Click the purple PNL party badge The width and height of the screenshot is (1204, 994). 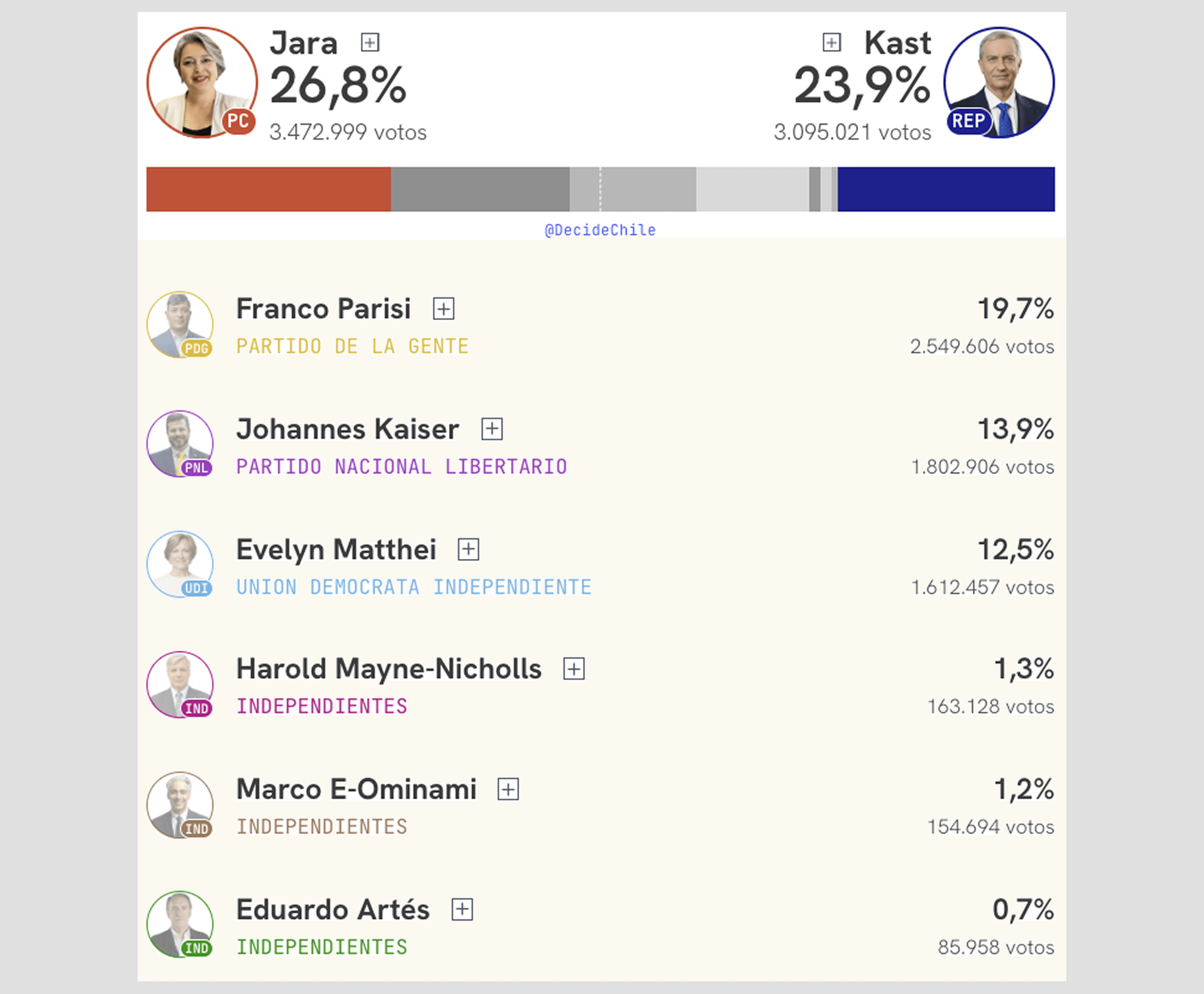[x=196, y=468]
